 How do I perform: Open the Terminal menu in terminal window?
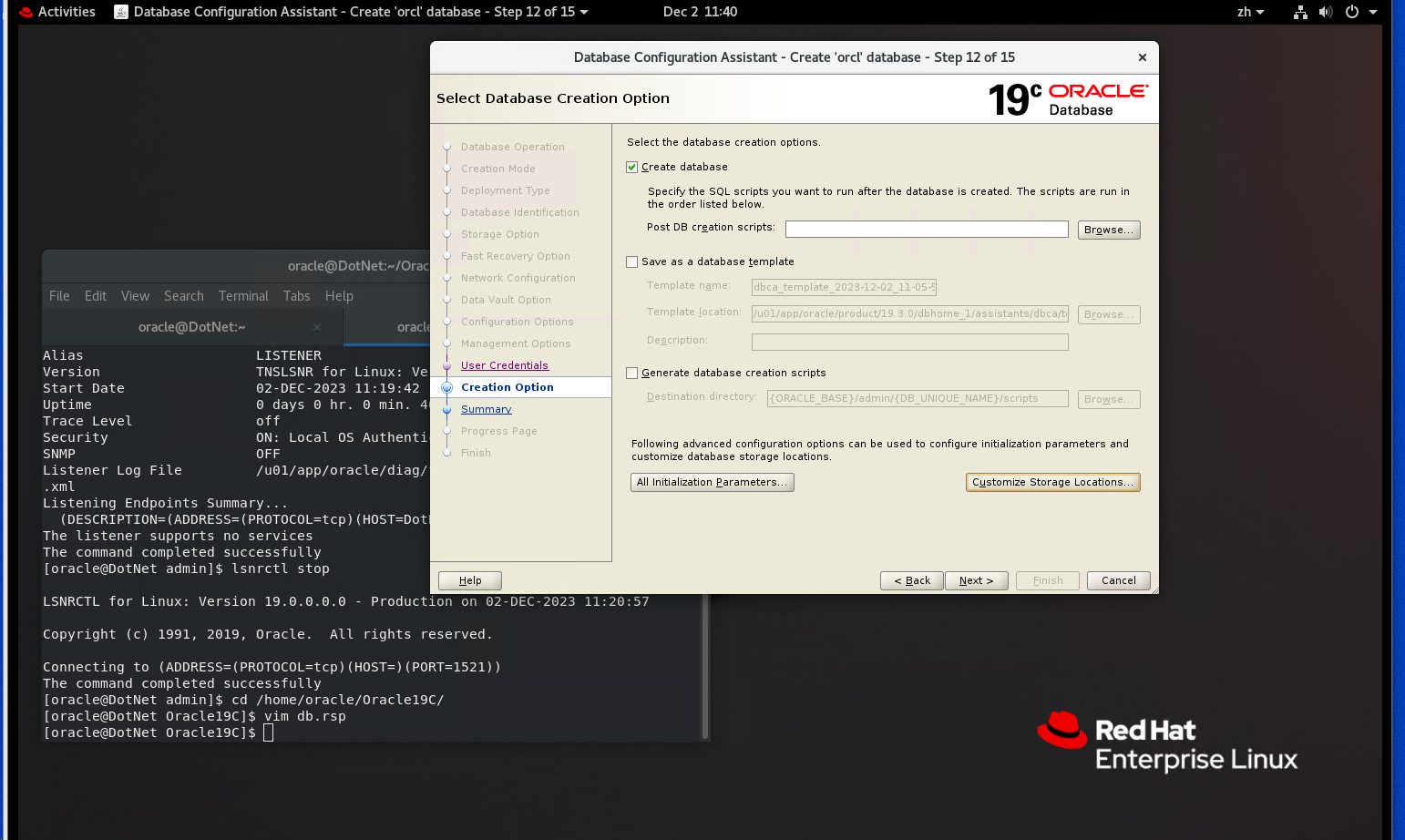[x=243, y=296]
